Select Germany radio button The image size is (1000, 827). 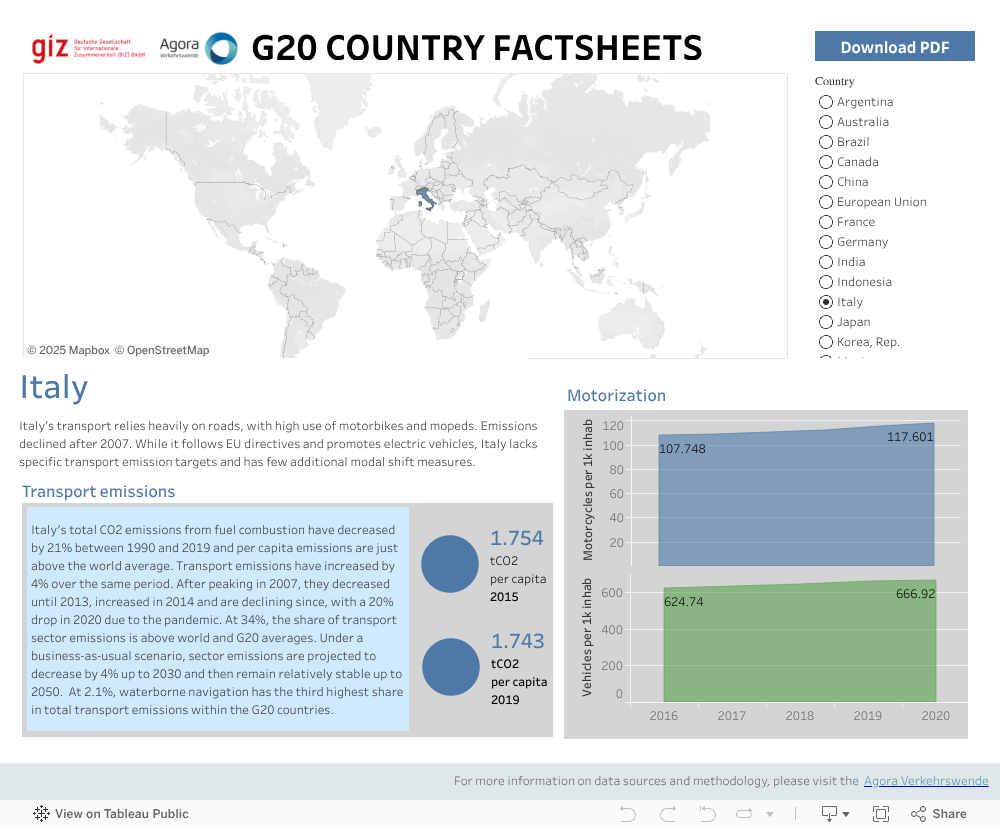coord(826,242)
